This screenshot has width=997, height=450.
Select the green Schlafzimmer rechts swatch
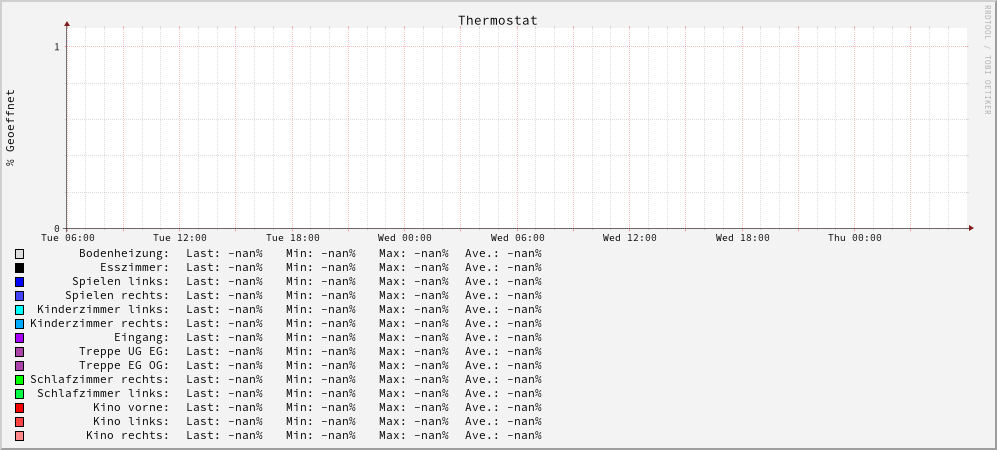click(19, 380)
